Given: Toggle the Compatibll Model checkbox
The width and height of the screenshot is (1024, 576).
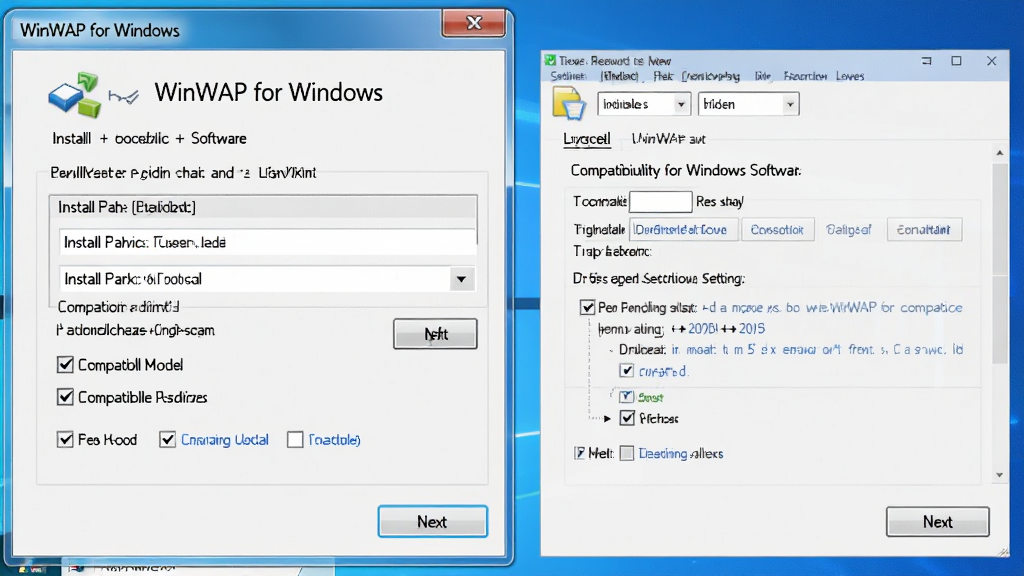Looking at the screenshot, I should click(65, 364).
